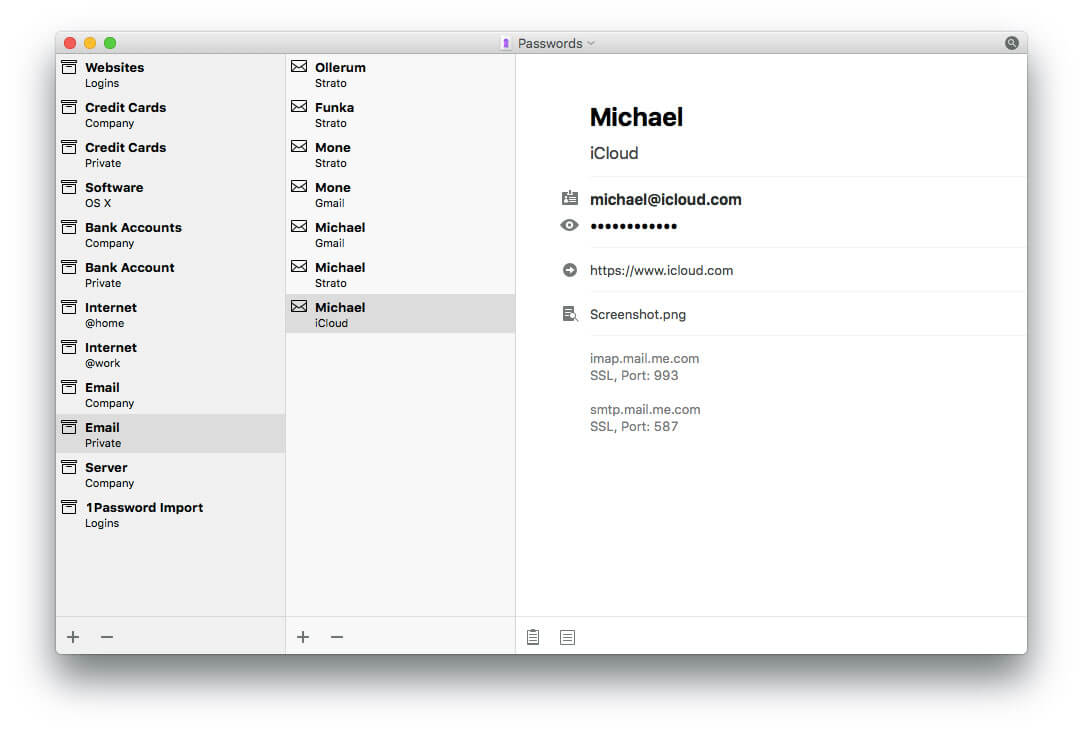Select the Bank Accounts Company category

click(x=171, y=235)
